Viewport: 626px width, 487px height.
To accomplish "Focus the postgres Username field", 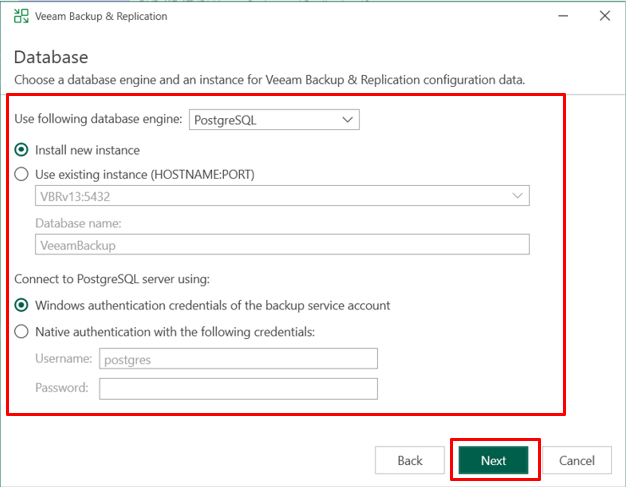I will pyautogui.click(x=238, y=359).
